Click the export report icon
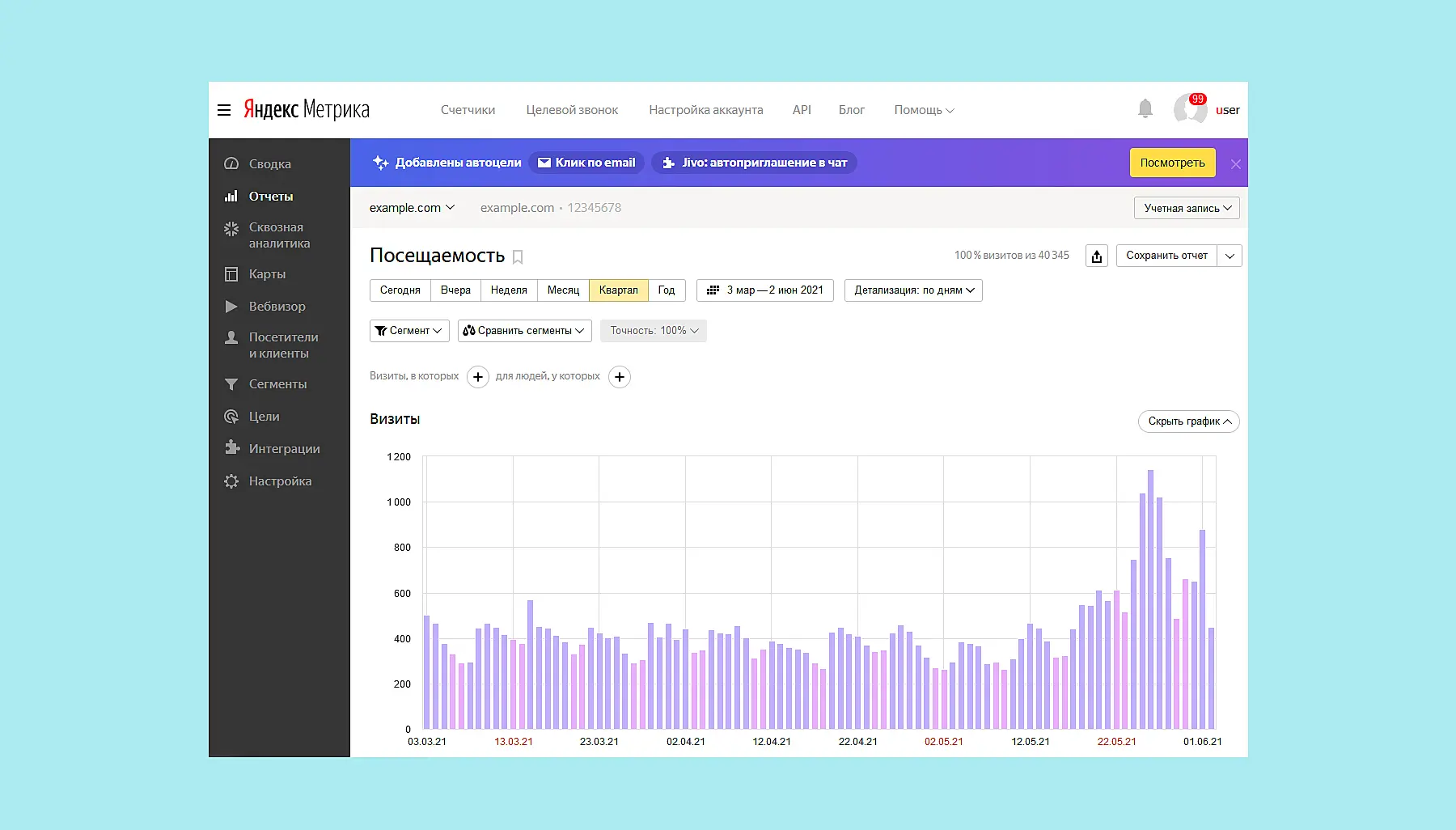The width and height of the screenshot is (1456, 830). point(1096,256)
